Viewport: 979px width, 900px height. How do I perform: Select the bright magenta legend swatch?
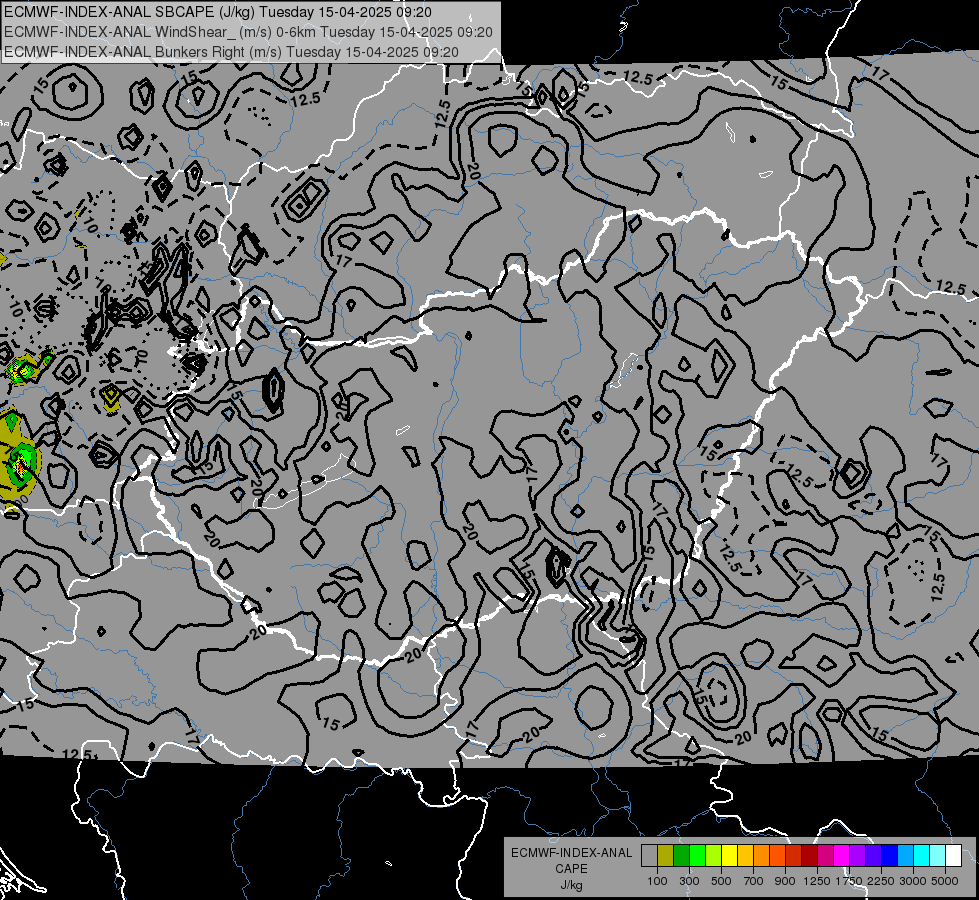coord(842,855)
